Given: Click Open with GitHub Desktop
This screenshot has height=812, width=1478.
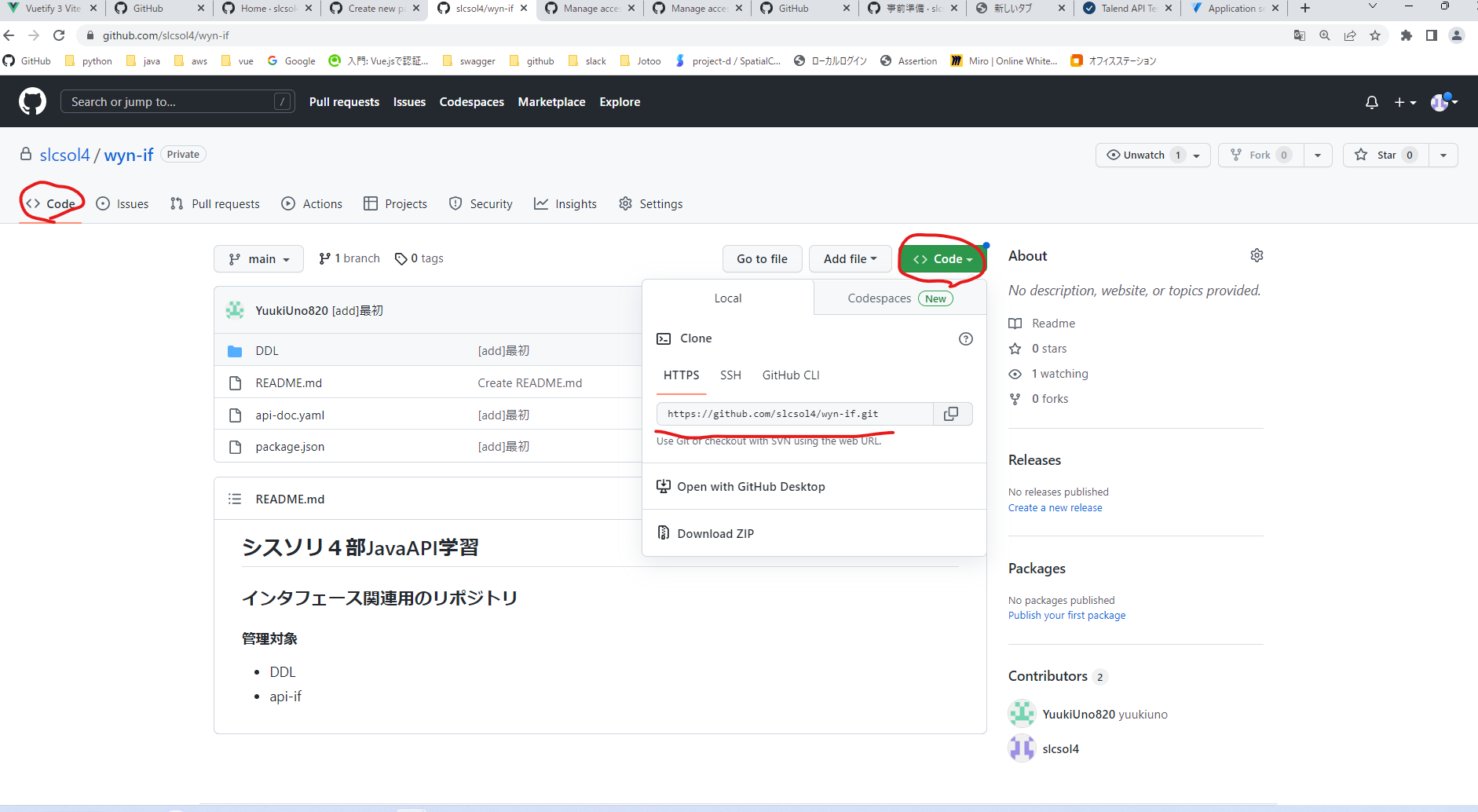Looking at the screenshot, I should tap(741, 487).
